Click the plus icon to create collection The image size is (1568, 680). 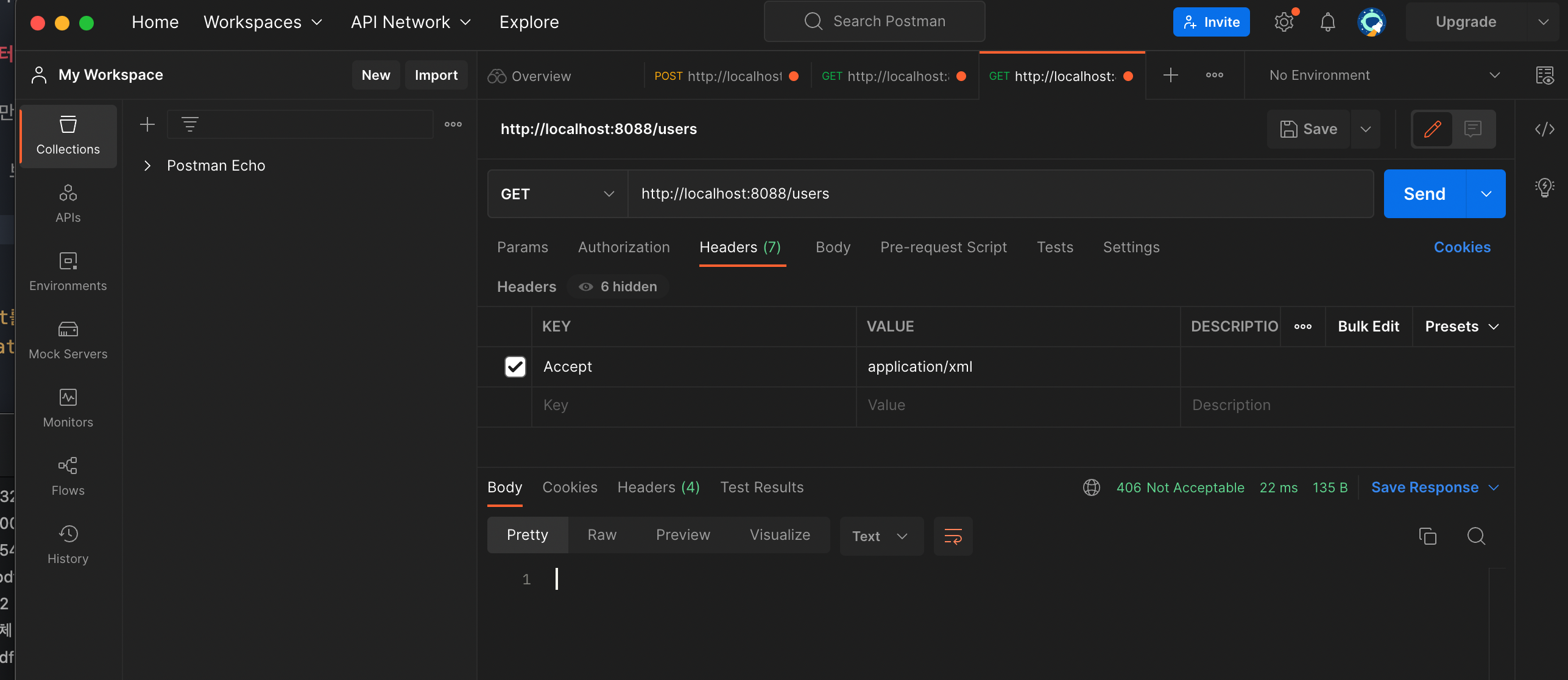147,124
